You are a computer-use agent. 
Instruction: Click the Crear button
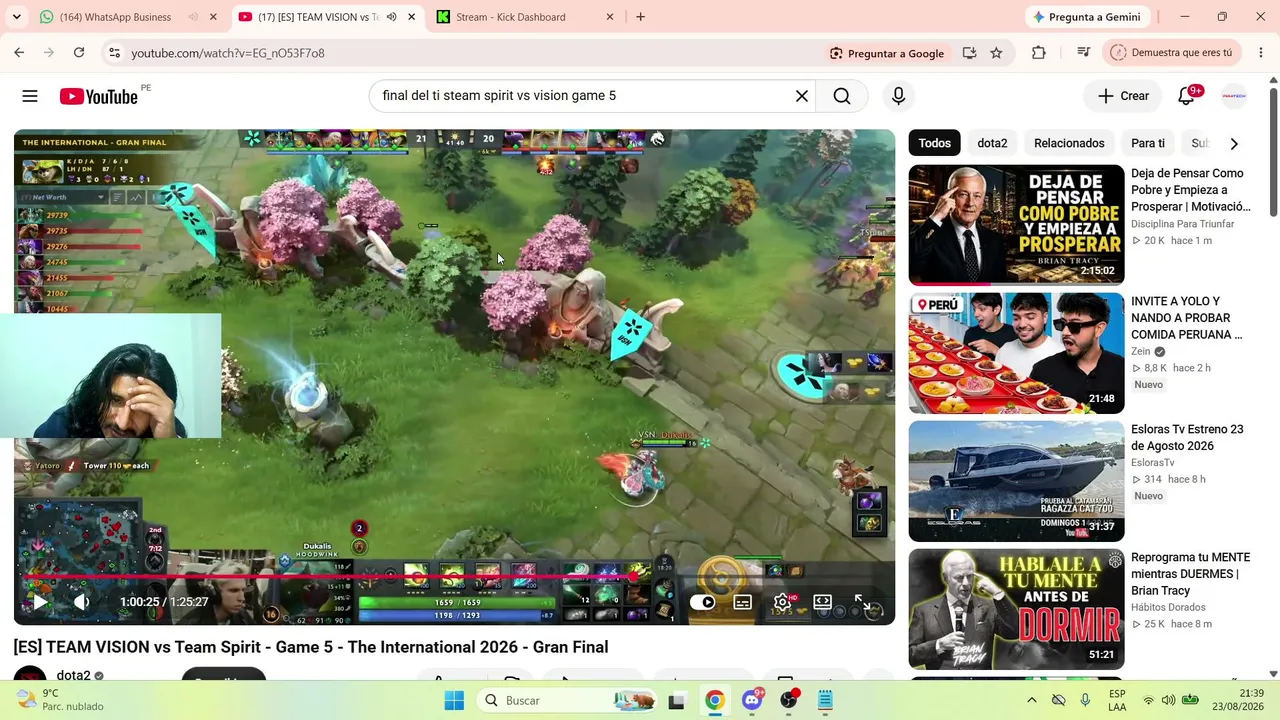(x=1123, y=96)
